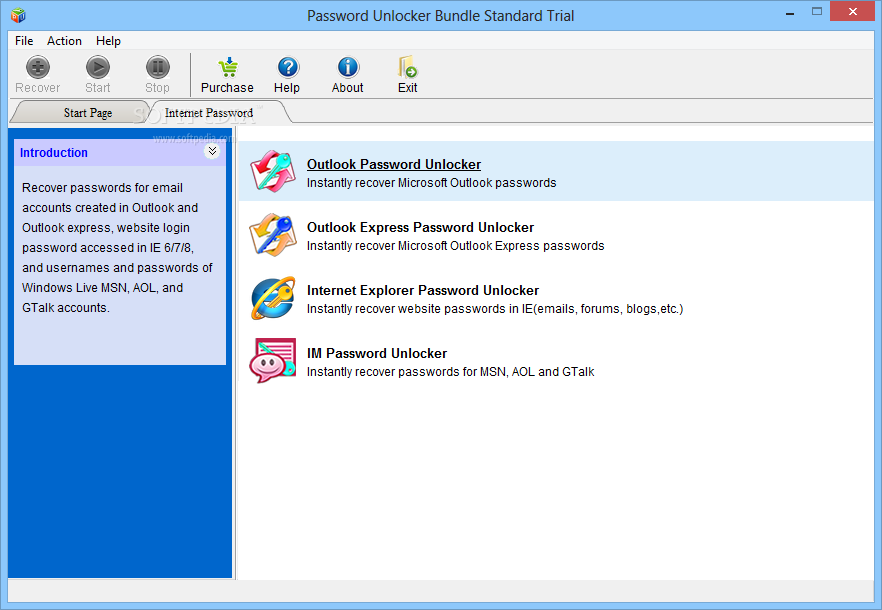Minimize the Password Unlocker Bundle window
This screenshot has height=610, width=882.
(790, 12)
